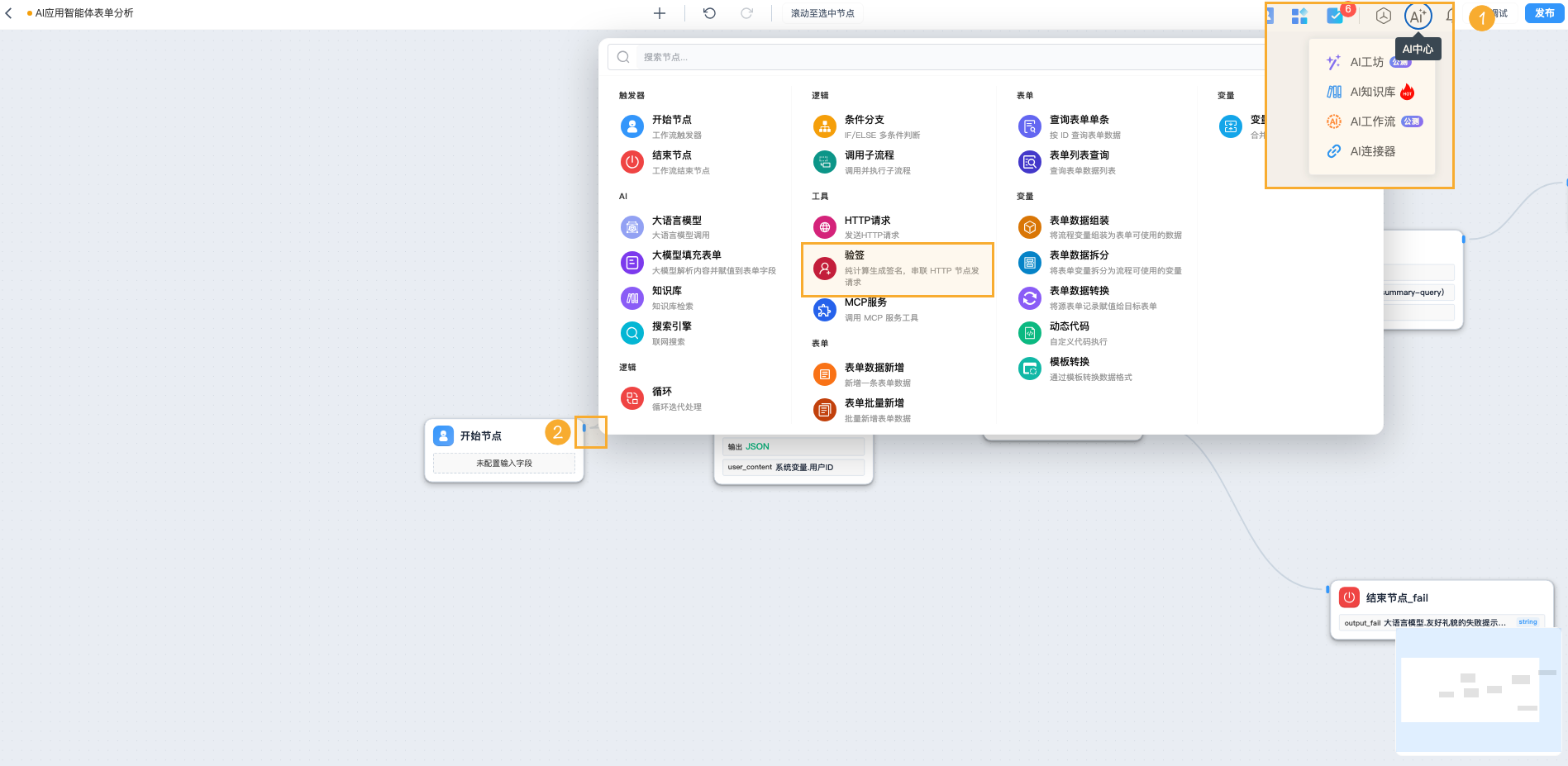Viewport: 1568px width, 766px height.
Task: Pick the 大模型填充表单 node icon
Action: pyautogui.click(x=632, y=263)
